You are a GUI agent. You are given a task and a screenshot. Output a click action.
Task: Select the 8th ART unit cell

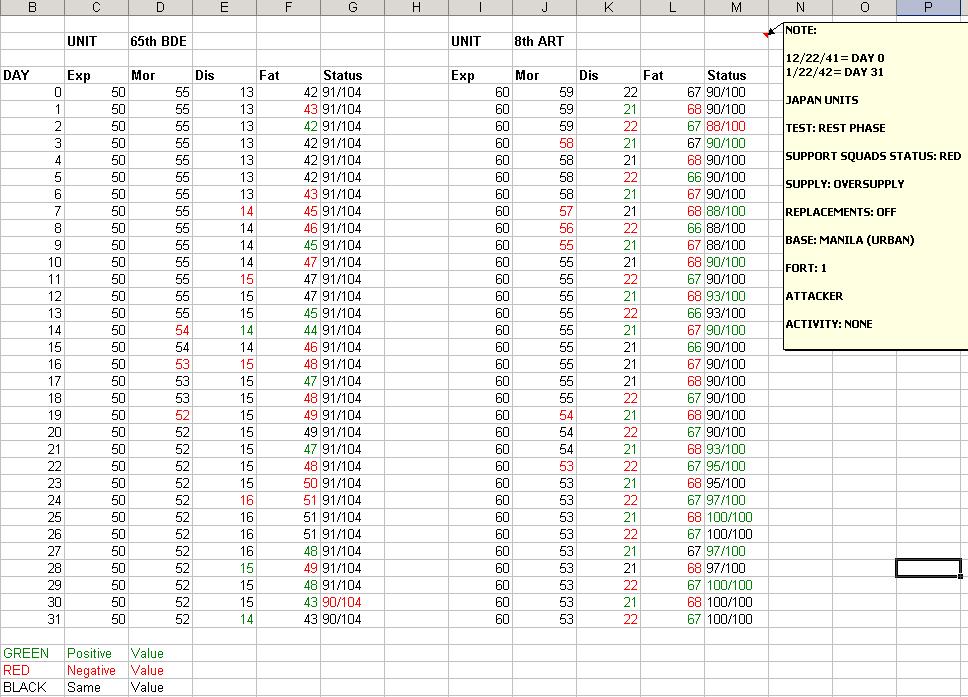(x=544, y=41)
